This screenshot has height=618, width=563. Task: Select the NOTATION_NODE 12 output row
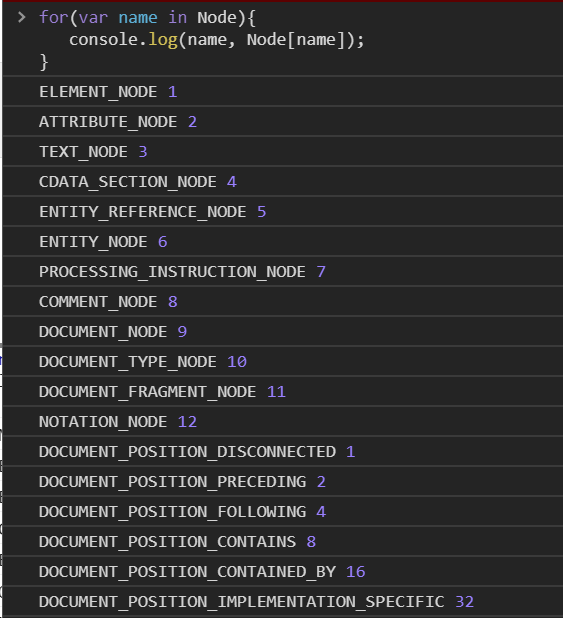click(283, 421)
